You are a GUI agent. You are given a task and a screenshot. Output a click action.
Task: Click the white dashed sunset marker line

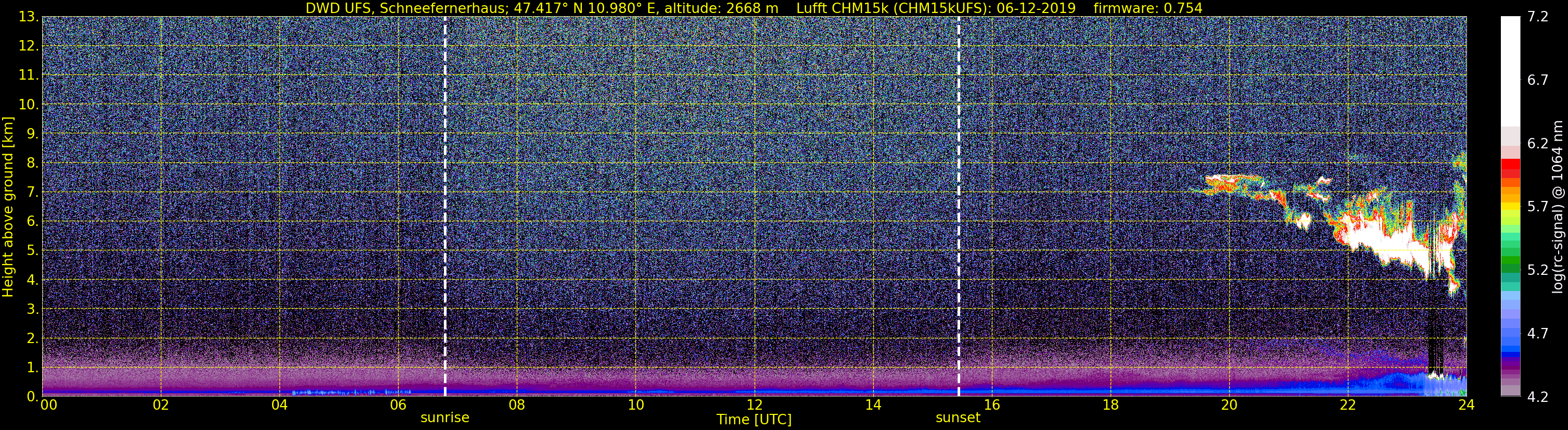959,207
